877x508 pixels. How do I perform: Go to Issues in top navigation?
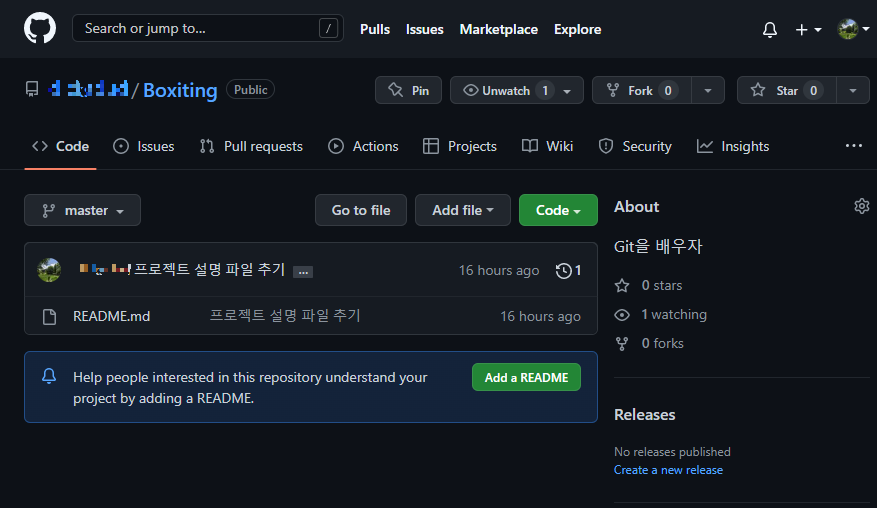(425, 29)
